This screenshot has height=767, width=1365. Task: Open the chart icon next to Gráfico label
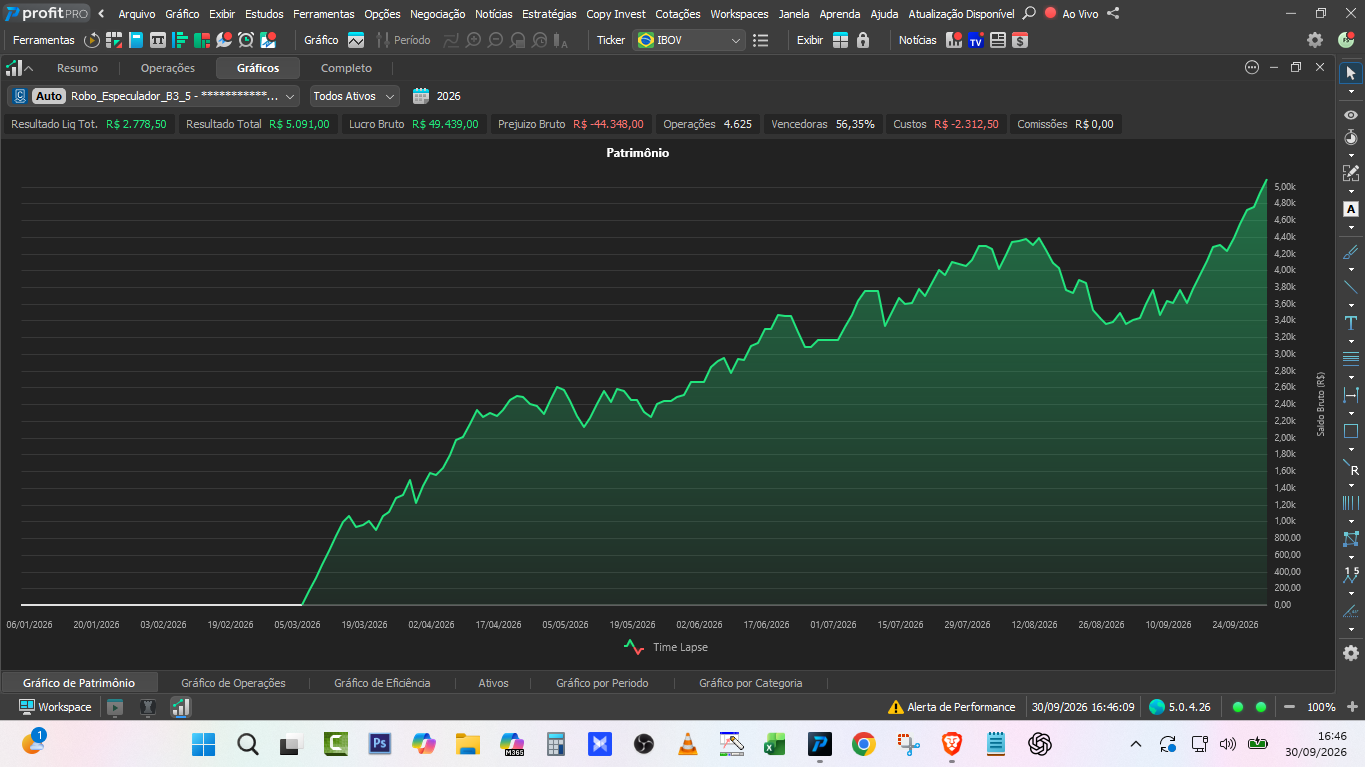point(356,40)
